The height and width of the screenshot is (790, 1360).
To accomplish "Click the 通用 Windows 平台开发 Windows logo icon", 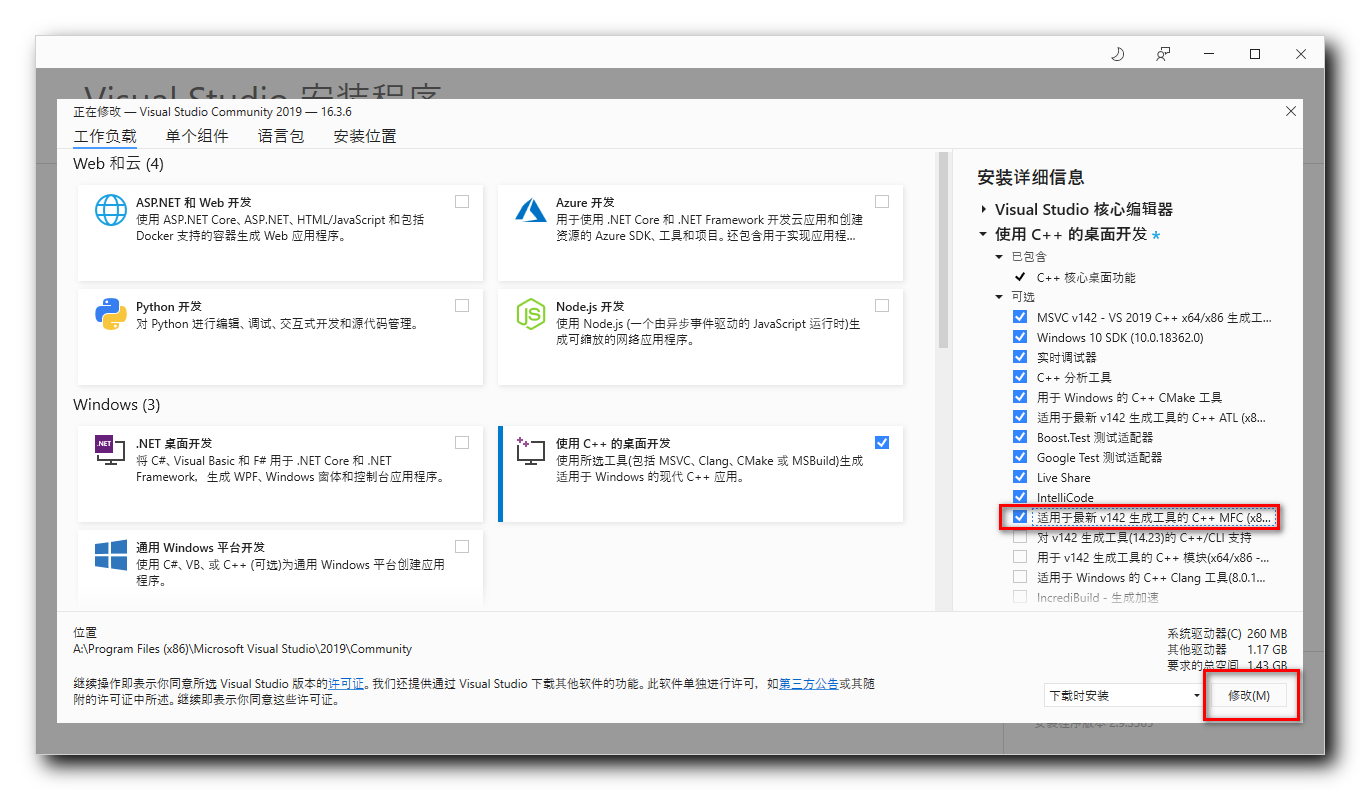I will click(x=111, y=555).
